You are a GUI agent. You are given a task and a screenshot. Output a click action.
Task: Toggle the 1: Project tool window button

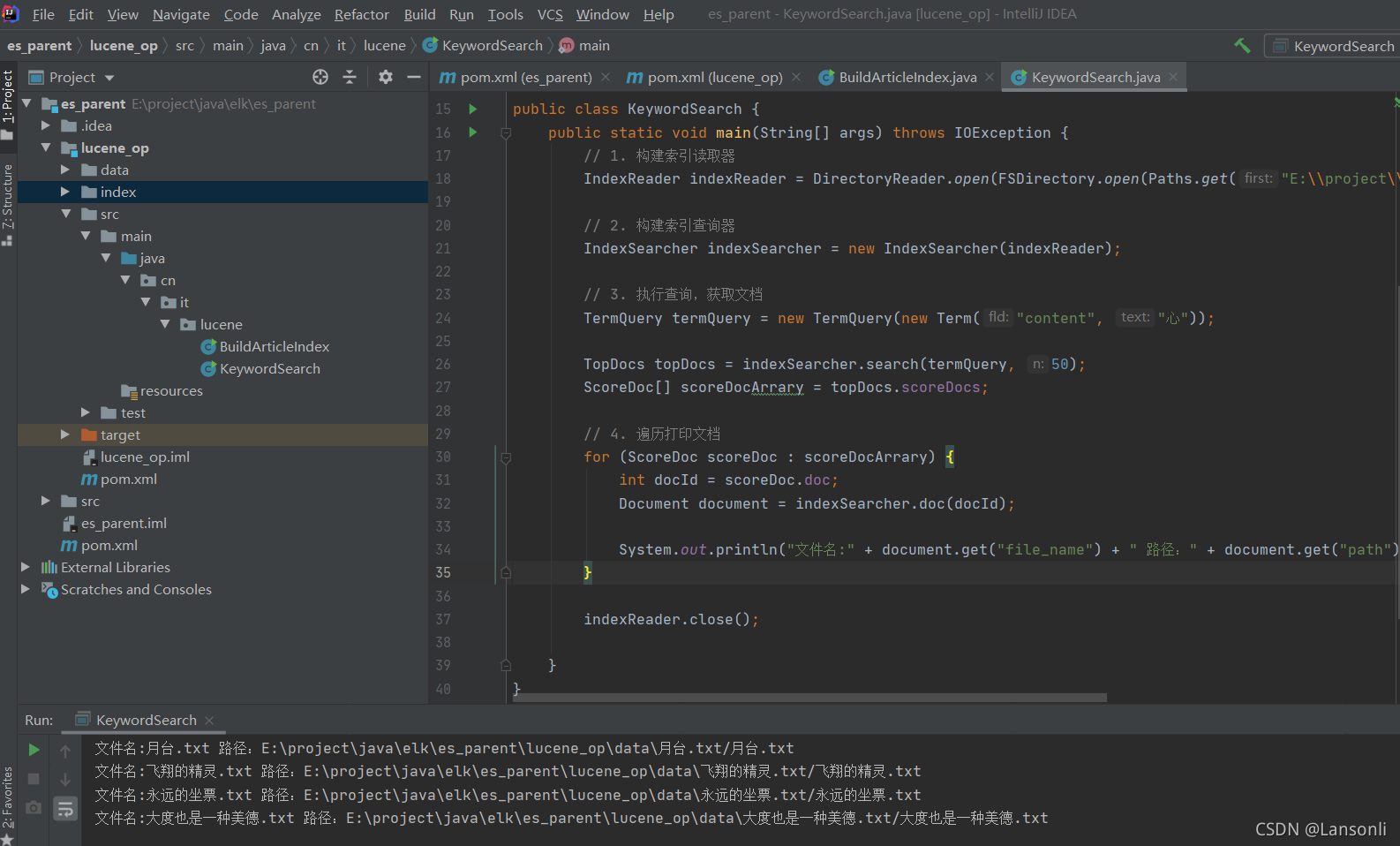pos(8,104)
